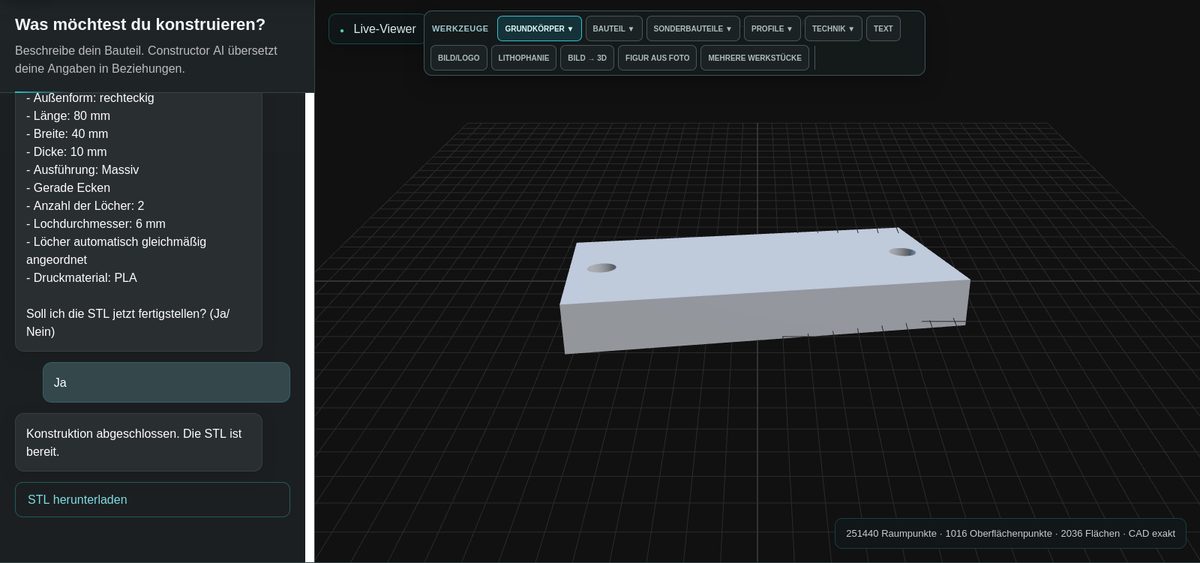Click the Live-Viewer status indicator

point(377,29)
